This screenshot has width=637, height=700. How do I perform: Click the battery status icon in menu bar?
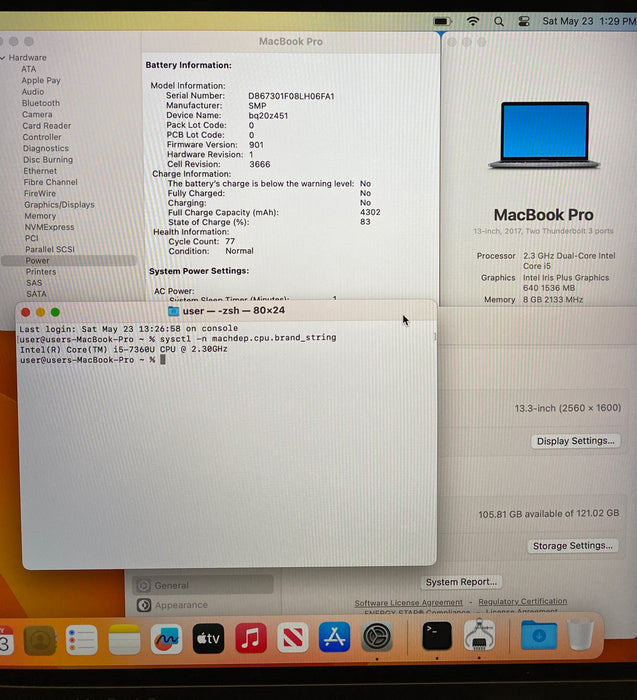point(442,21)
